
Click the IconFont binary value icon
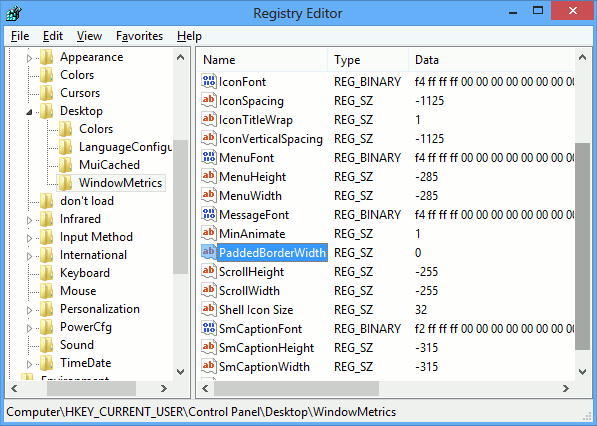point(209,81)
